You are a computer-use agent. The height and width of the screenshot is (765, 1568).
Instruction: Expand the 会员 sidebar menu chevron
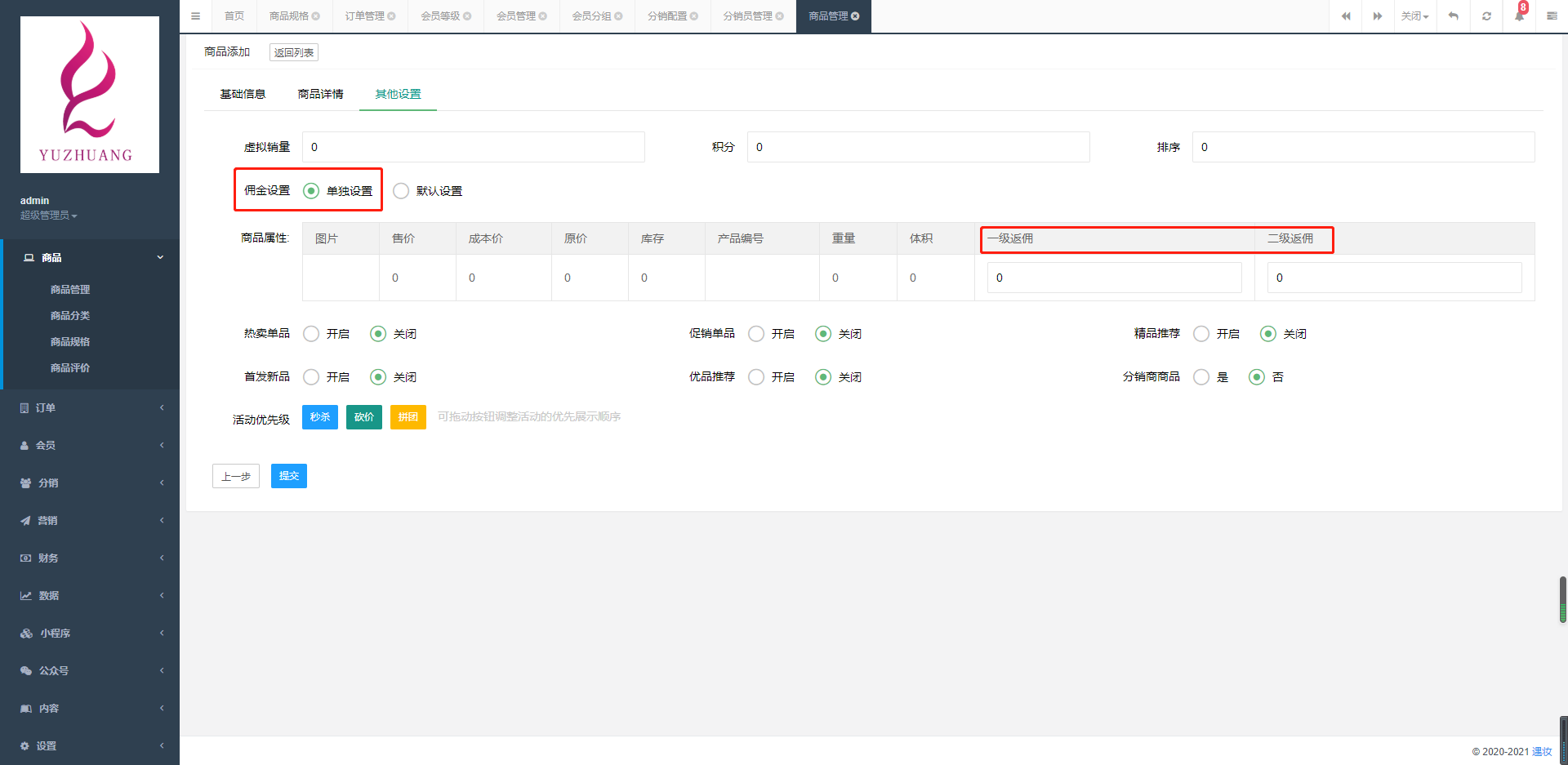[x=162, y=445]
